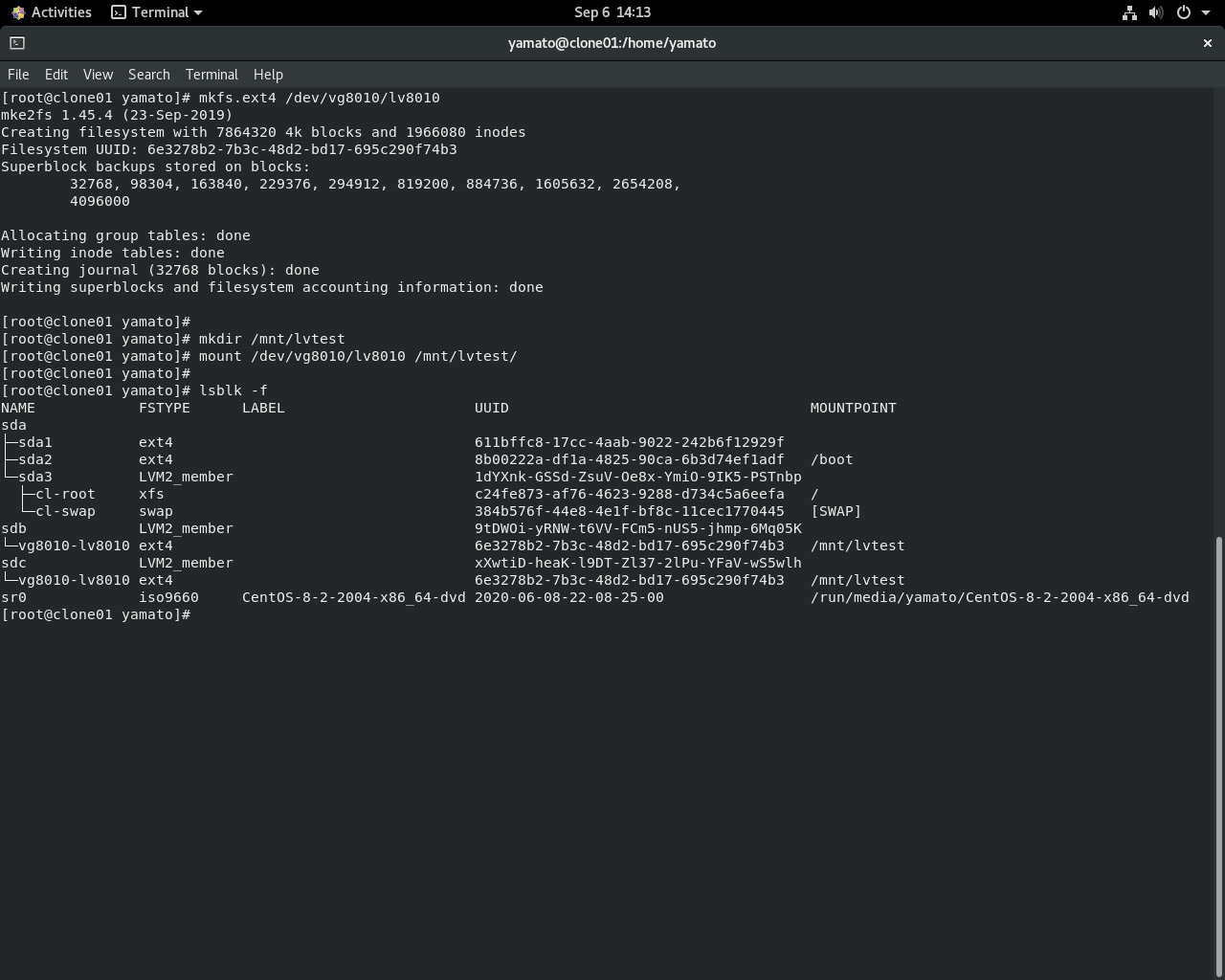
Task: Open the clock showing Sep 6 14:13
Action: (612, 12)
